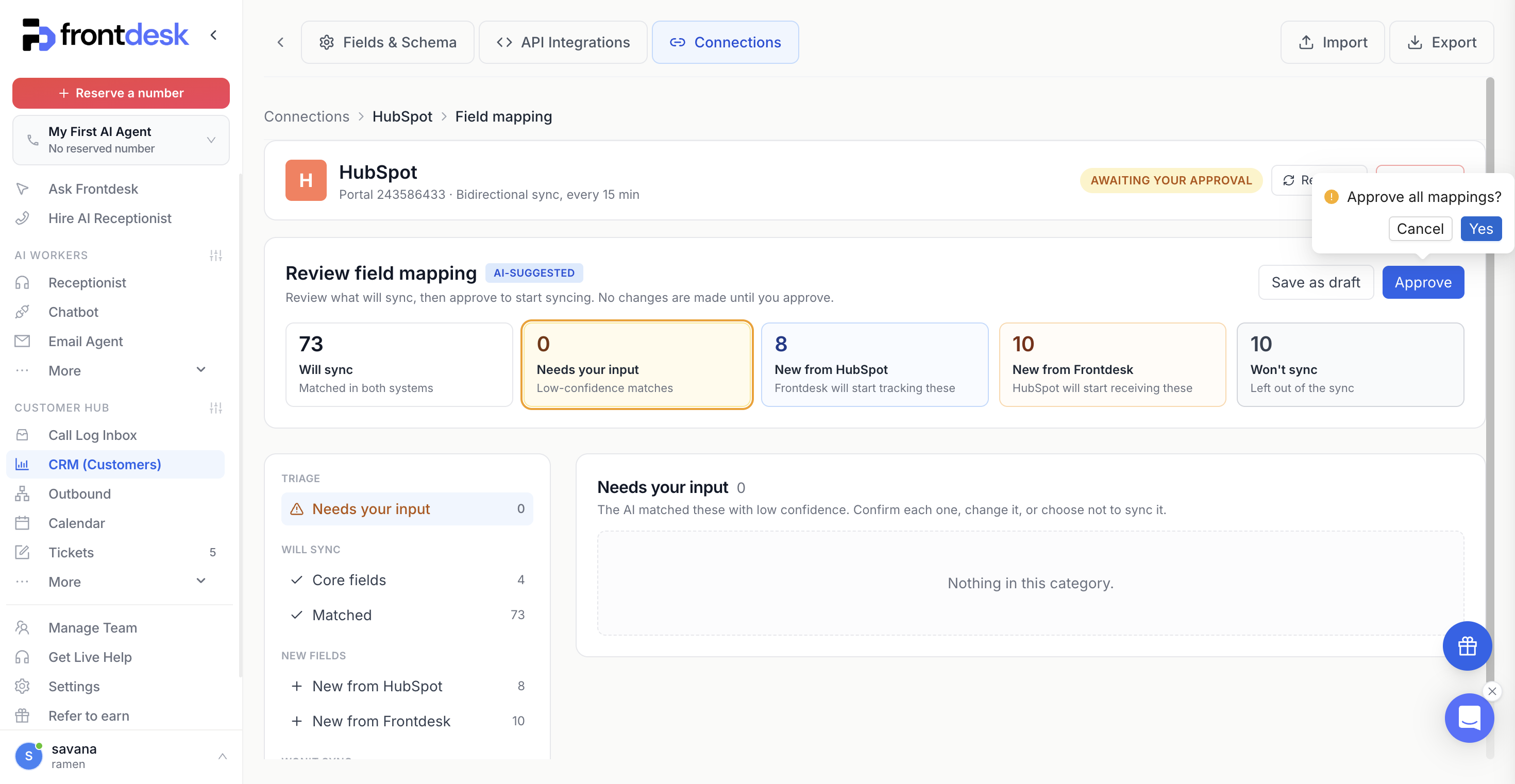This screenshot has width=1515, height=784.
Task: Click the savana avatar circle
Action: pos(29,756)
